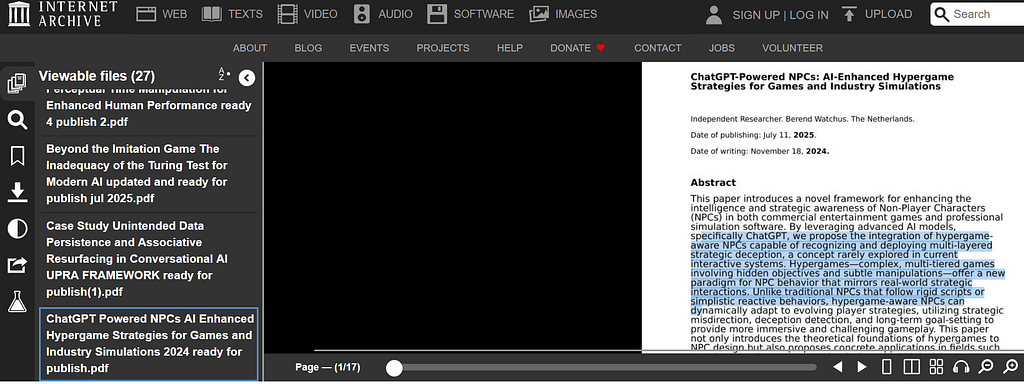The width and height of the screenshot is (1024, 384).
Task: Click the paper title heading on page
Action: (822, 82)
